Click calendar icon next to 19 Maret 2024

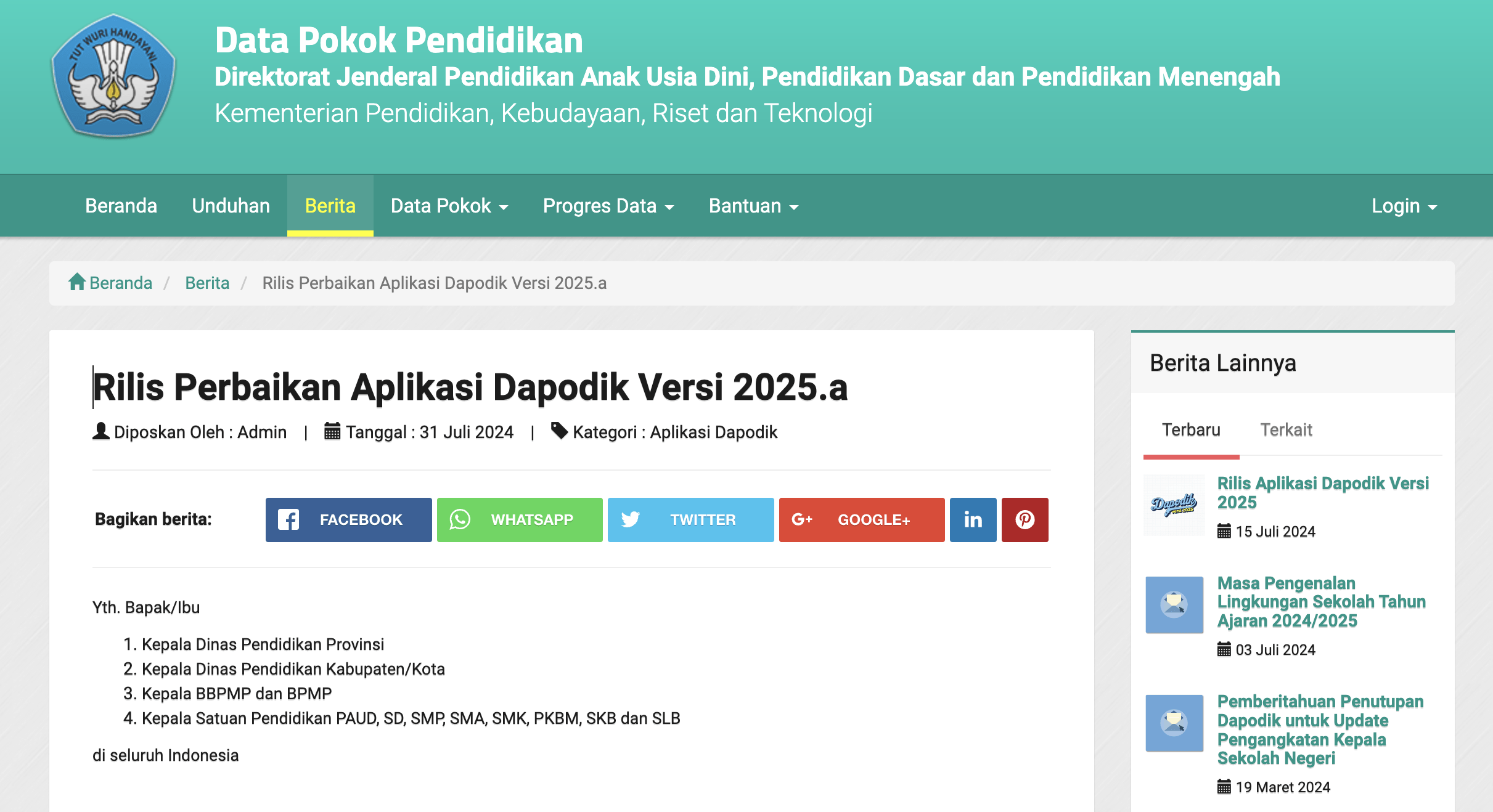point(1224,787)
